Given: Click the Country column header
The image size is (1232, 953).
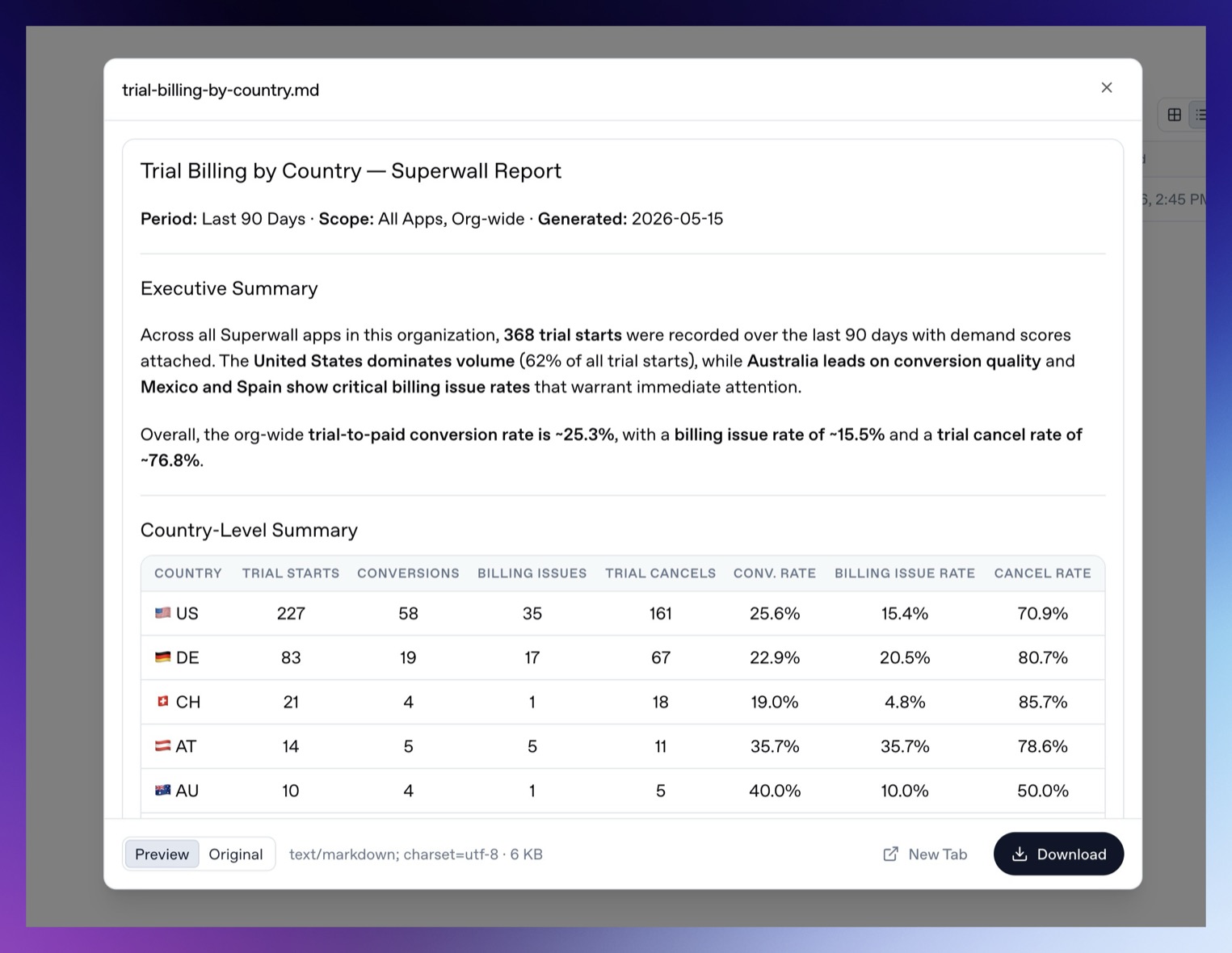Looking at the screenshot, I should pos(188,573).
